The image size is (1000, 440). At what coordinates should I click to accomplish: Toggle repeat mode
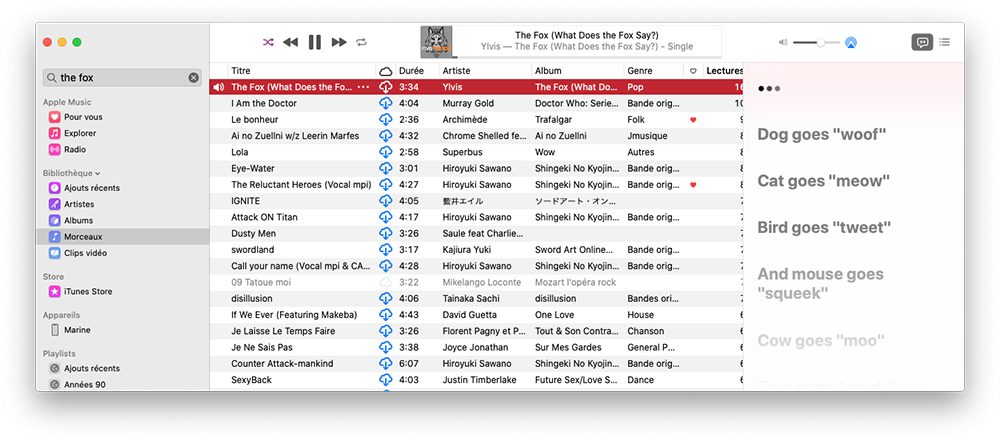(362, 42)
